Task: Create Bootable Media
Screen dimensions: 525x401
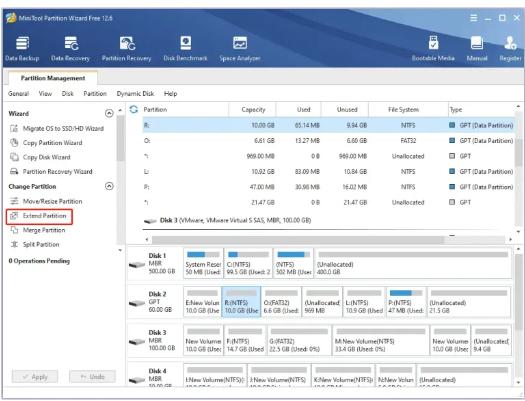Action: point(433,49)
